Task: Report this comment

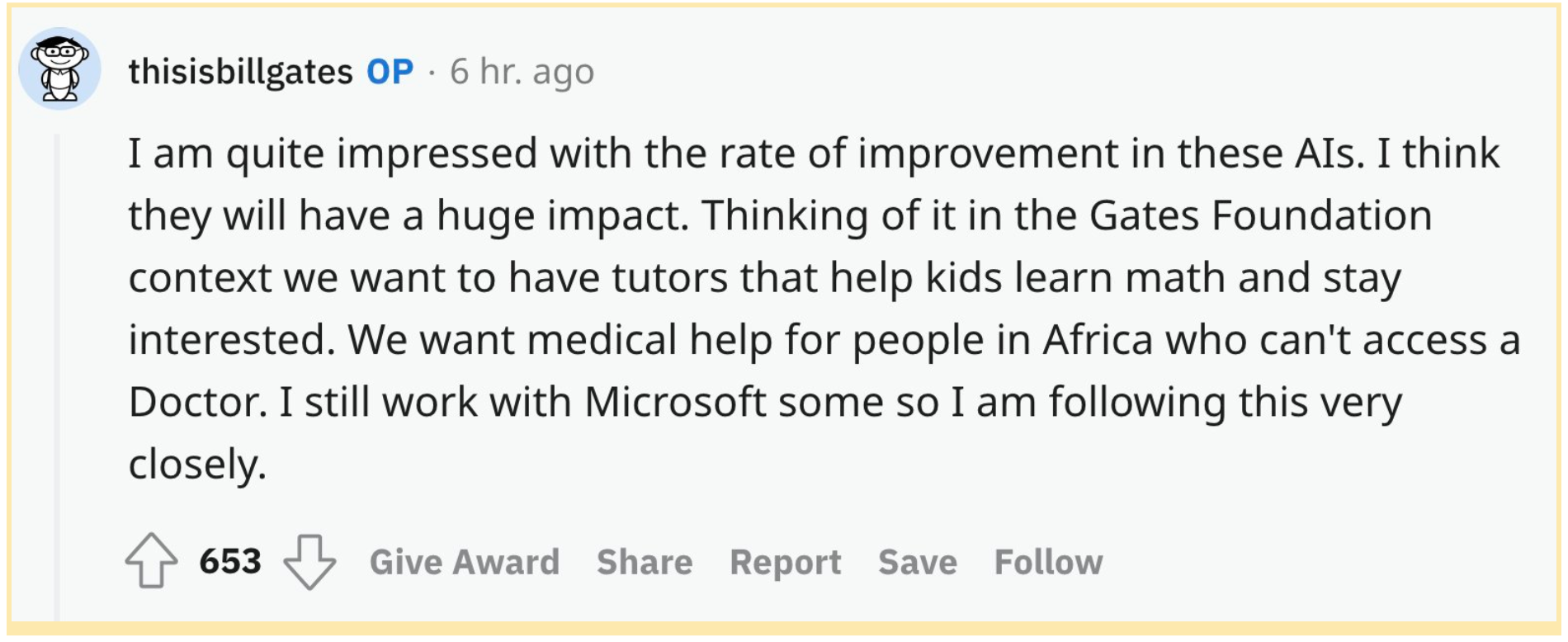Action: click(786, 562)
